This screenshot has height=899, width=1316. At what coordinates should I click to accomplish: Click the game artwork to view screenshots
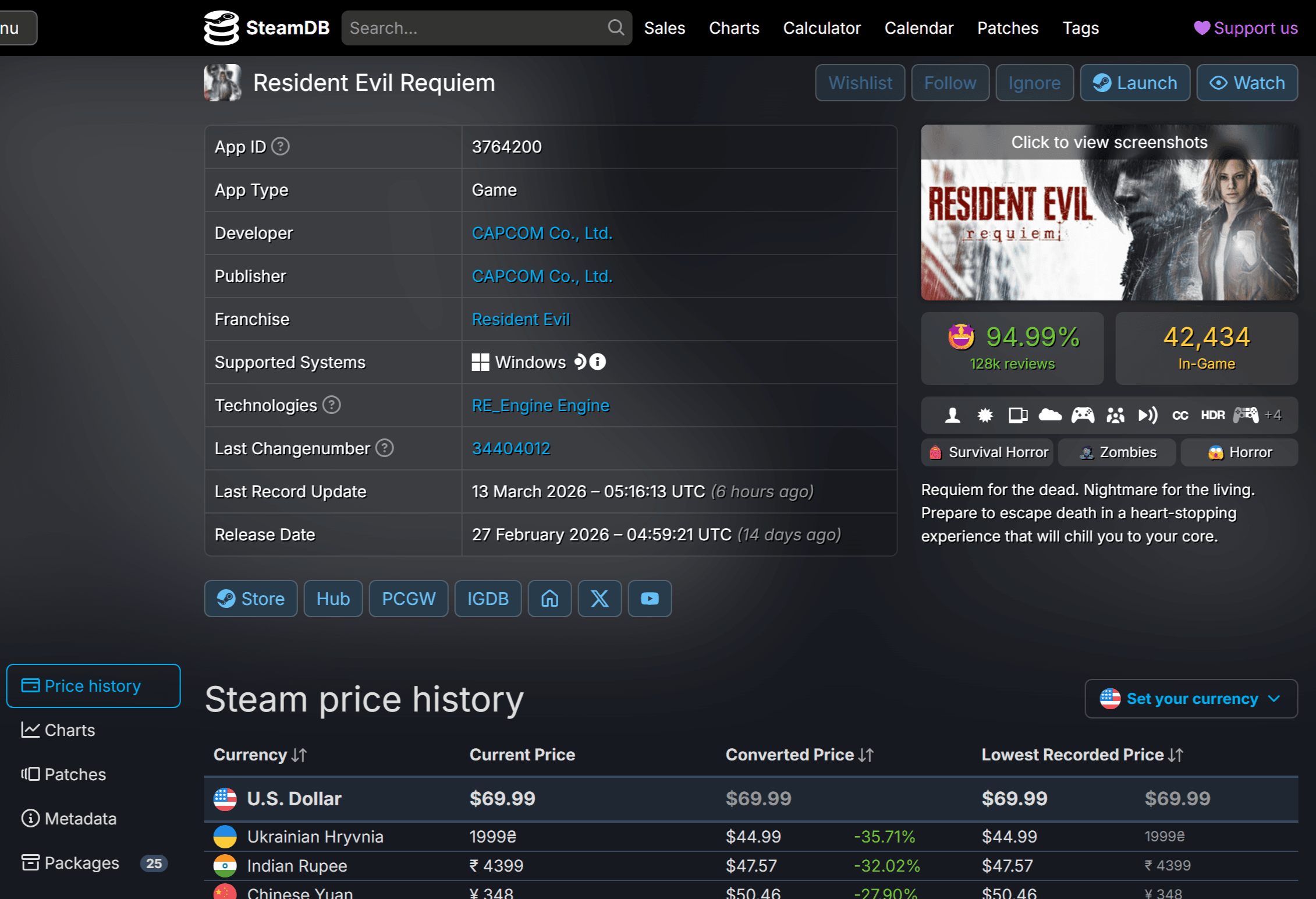click(1109, 213)
